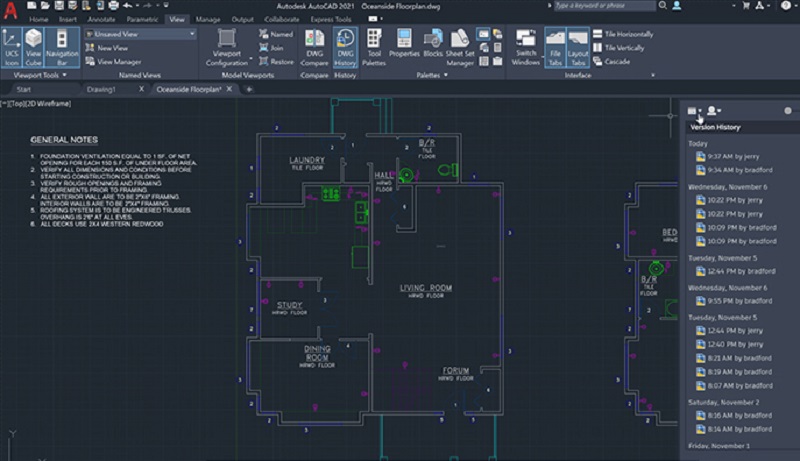The image size is (800, 461).
Task: Click the Open file folder icon
Action: pyautogui.click(x=45, y=6)
